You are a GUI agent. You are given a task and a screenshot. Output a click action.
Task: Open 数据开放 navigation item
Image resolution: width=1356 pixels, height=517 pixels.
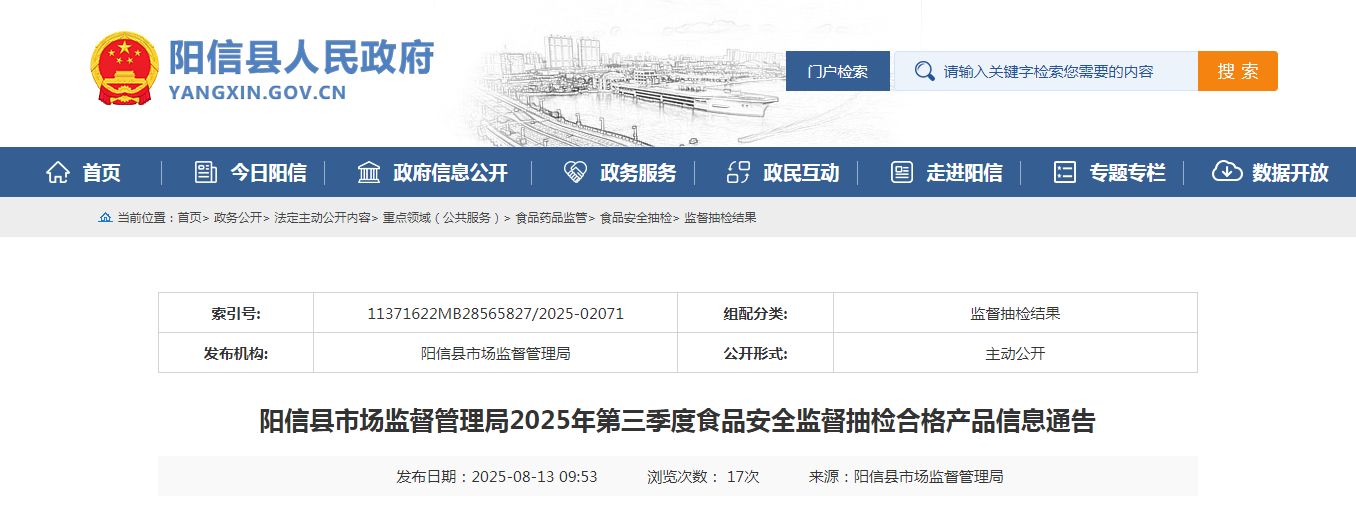[1291, 172]
